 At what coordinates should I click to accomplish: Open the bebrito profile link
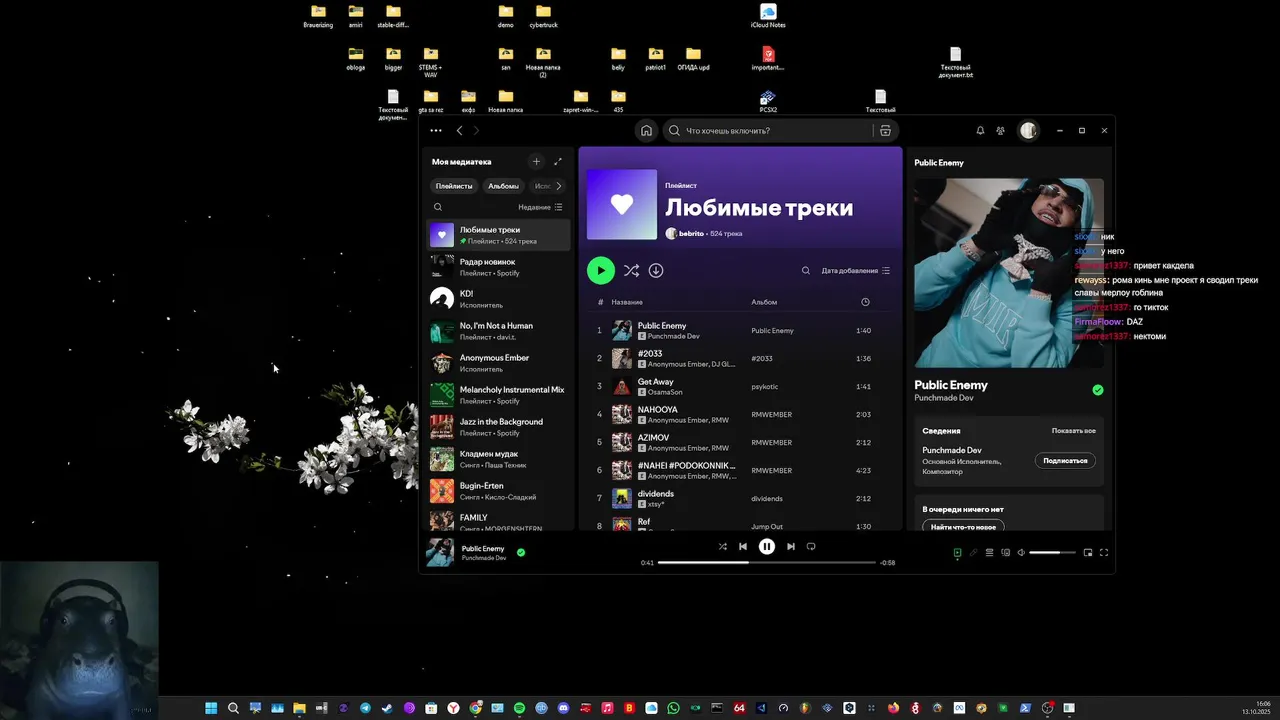[691, 233]
